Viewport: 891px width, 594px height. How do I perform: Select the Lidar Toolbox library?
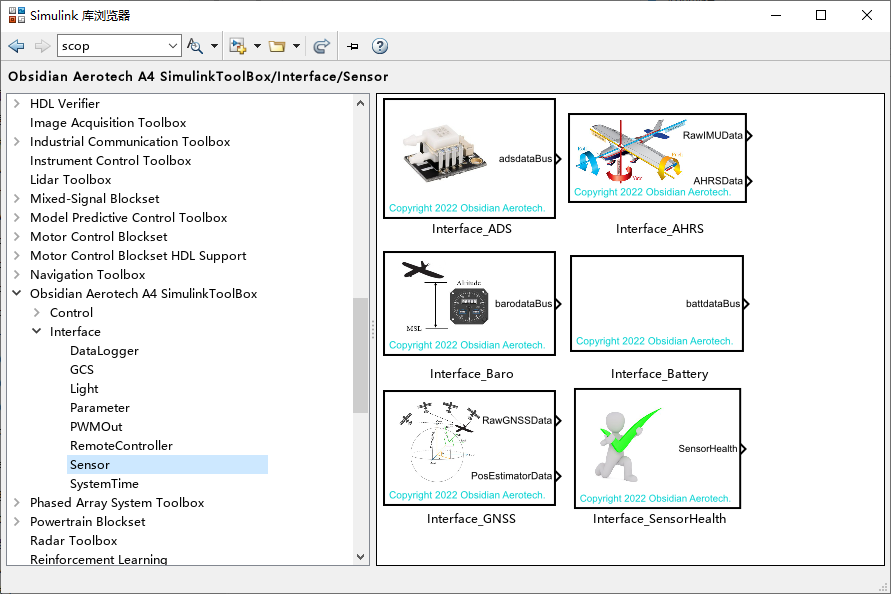pos(70,180)
